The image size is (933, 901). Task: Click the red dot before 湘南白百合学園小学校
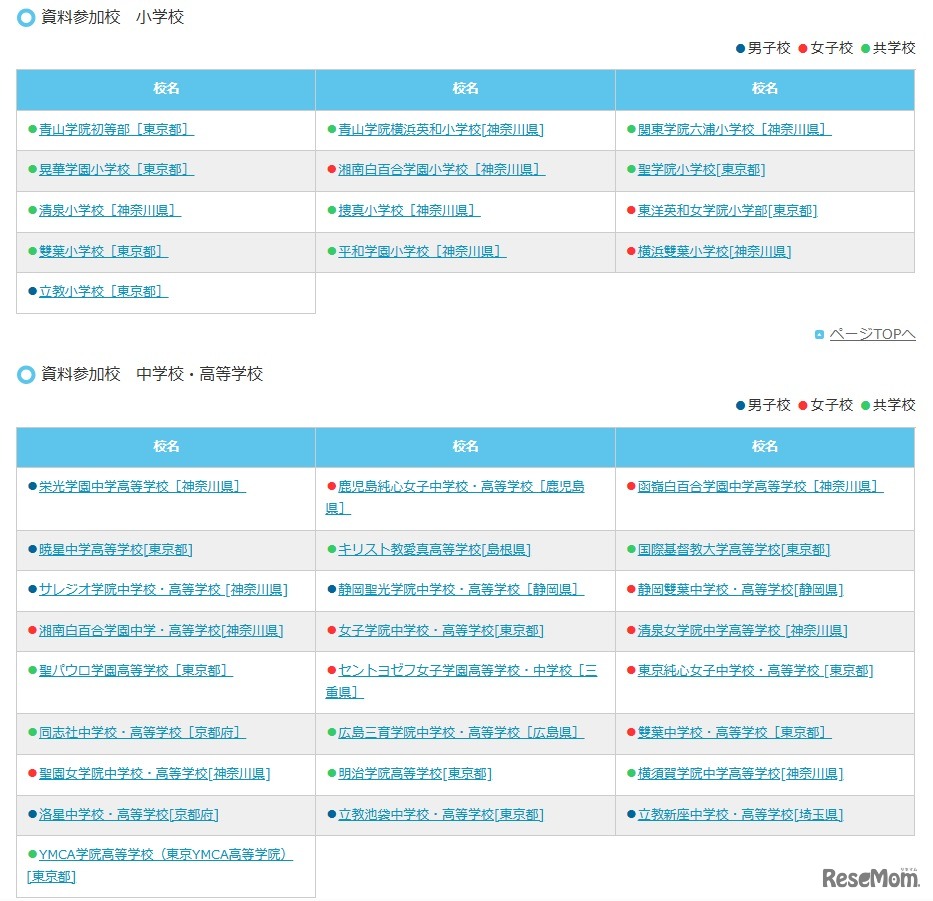coord(331,169)
